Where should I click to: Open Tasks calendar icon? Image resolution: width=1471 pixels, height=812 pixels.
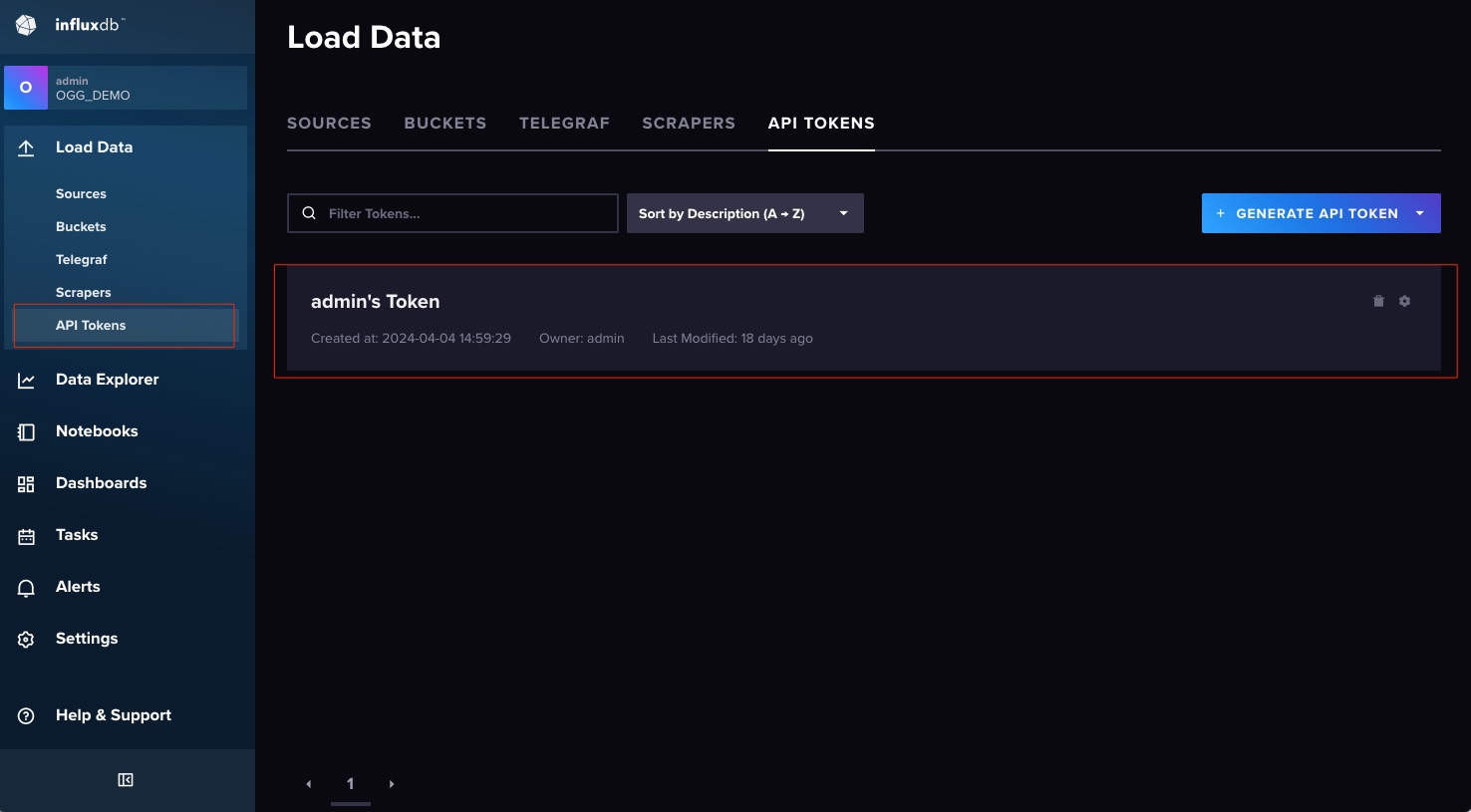(x=26, y=536)
